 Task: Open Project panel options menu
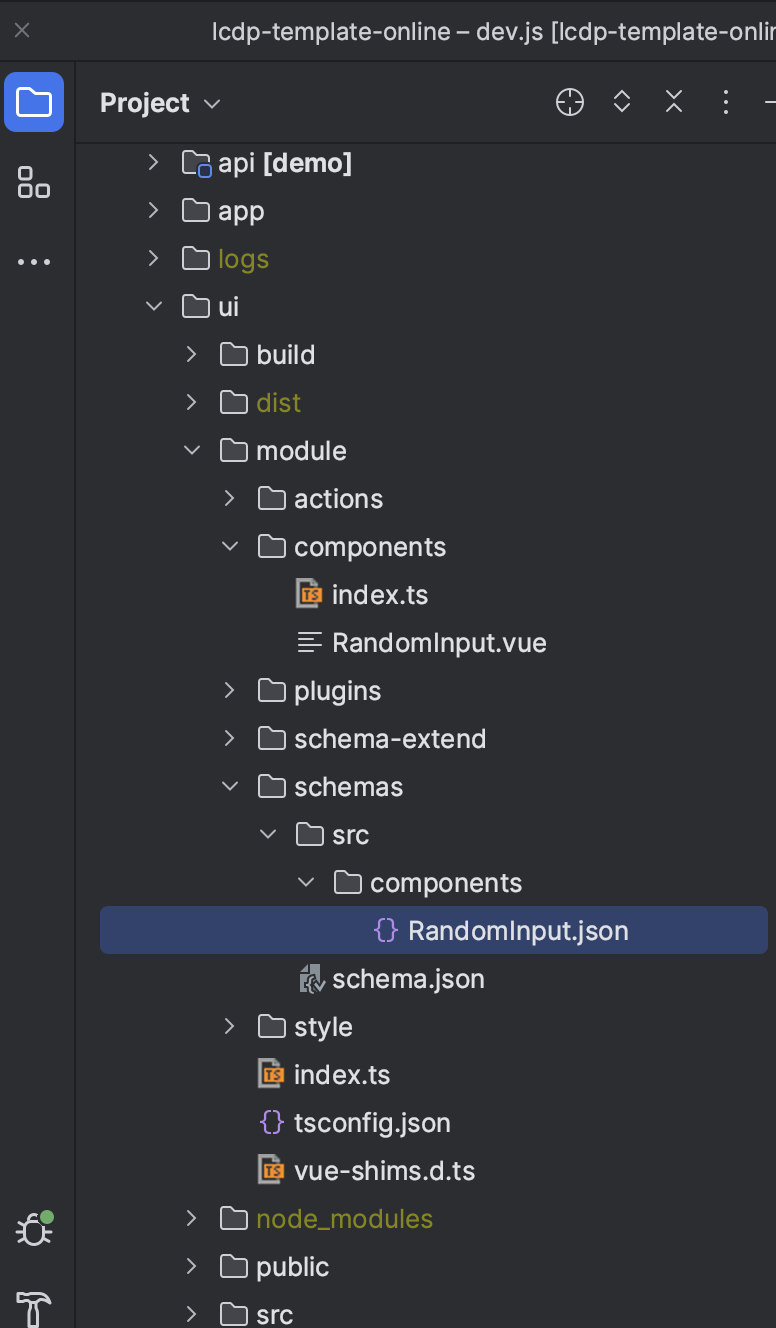pyautogui.click(x=726, y=102)
